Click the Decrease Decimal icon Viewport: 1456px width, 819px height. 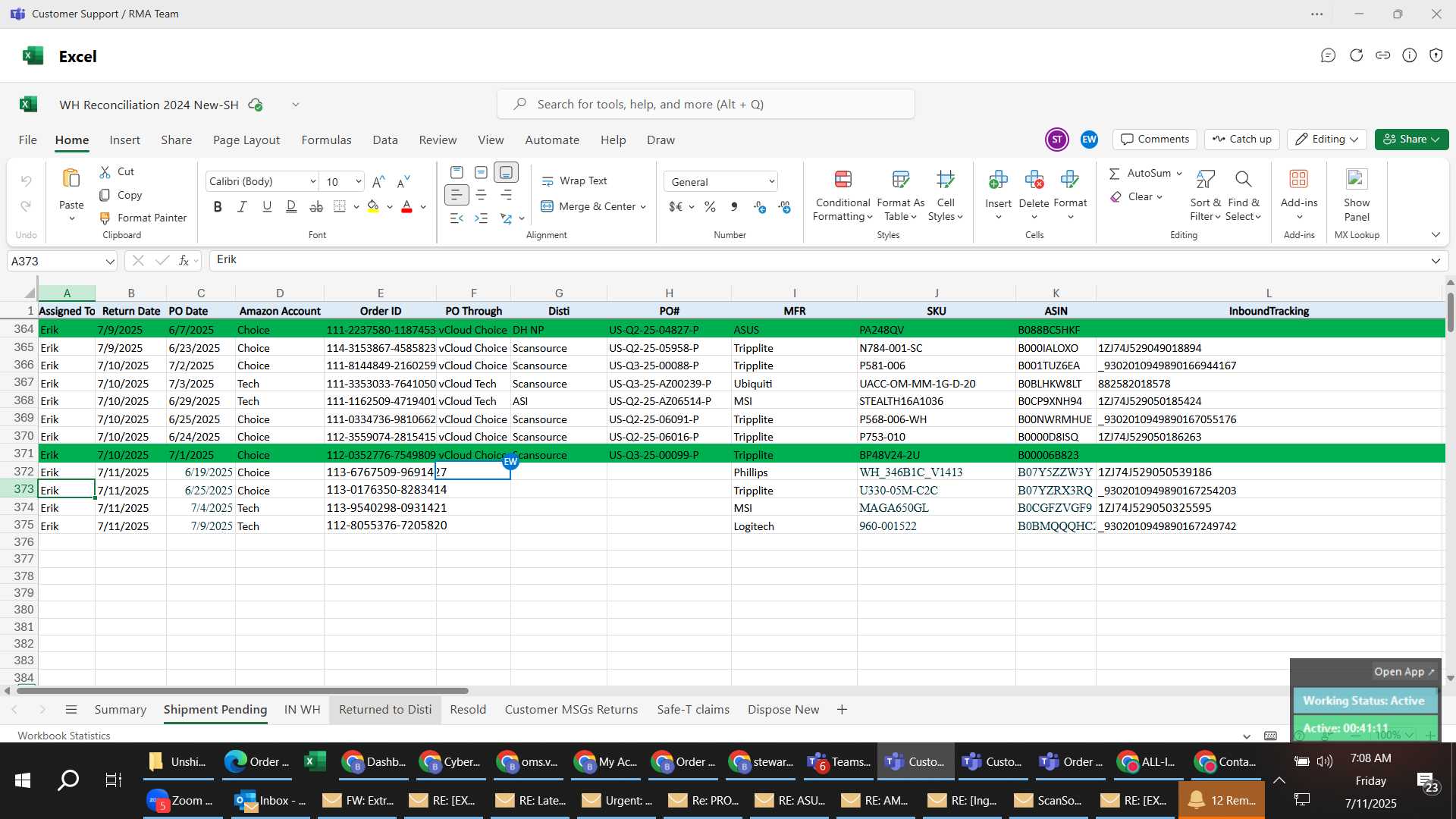784,206
